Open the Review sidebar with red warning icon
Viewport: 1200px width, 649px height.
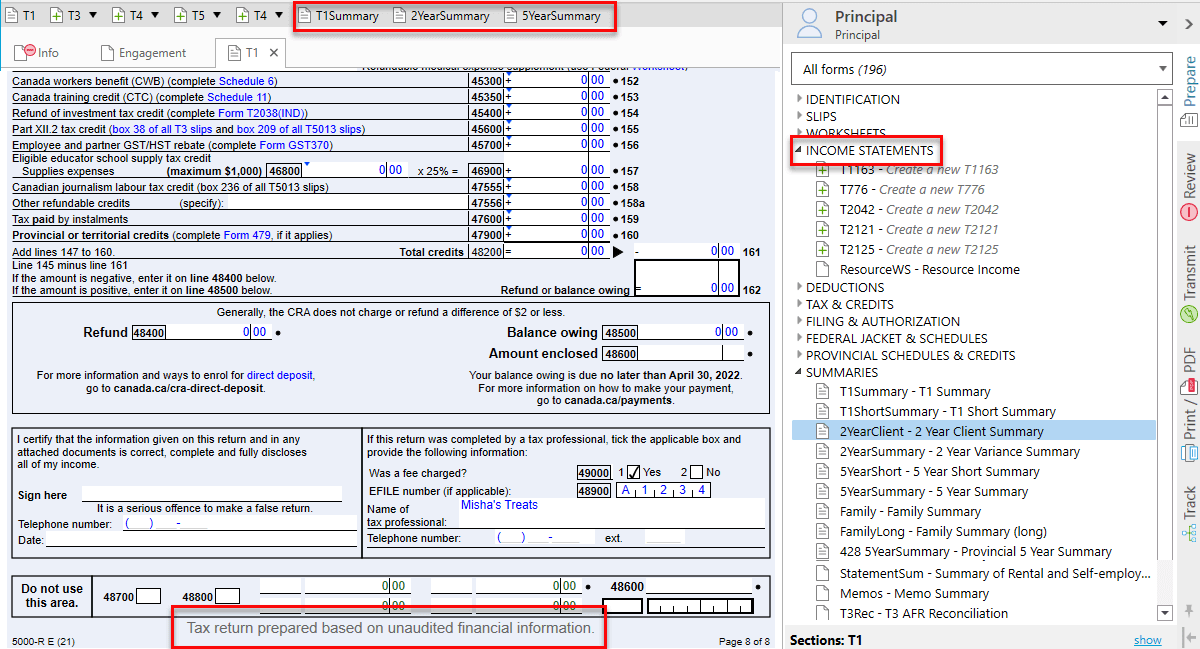point(1189,187)
